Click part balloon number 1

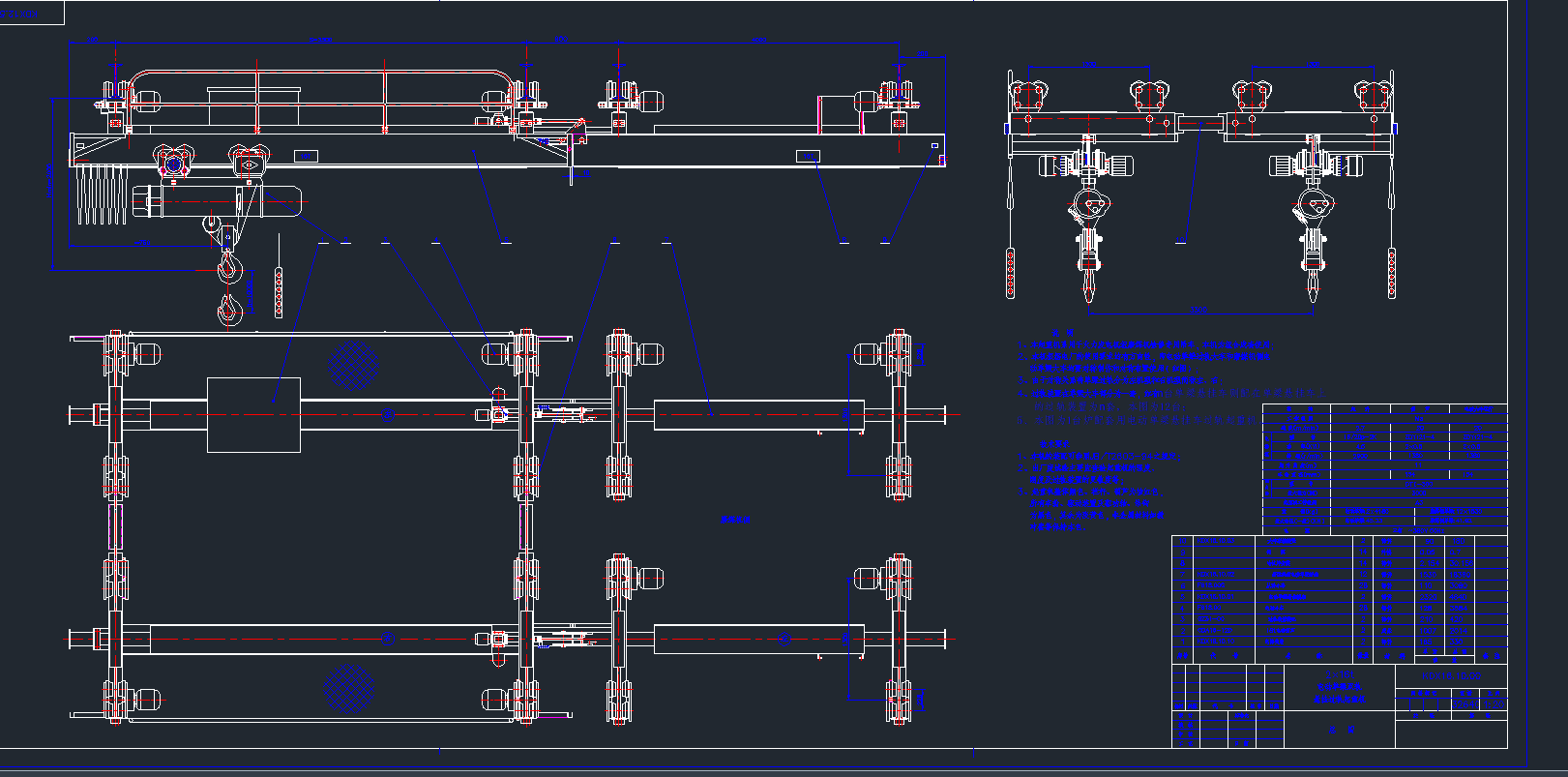point(323,242)
